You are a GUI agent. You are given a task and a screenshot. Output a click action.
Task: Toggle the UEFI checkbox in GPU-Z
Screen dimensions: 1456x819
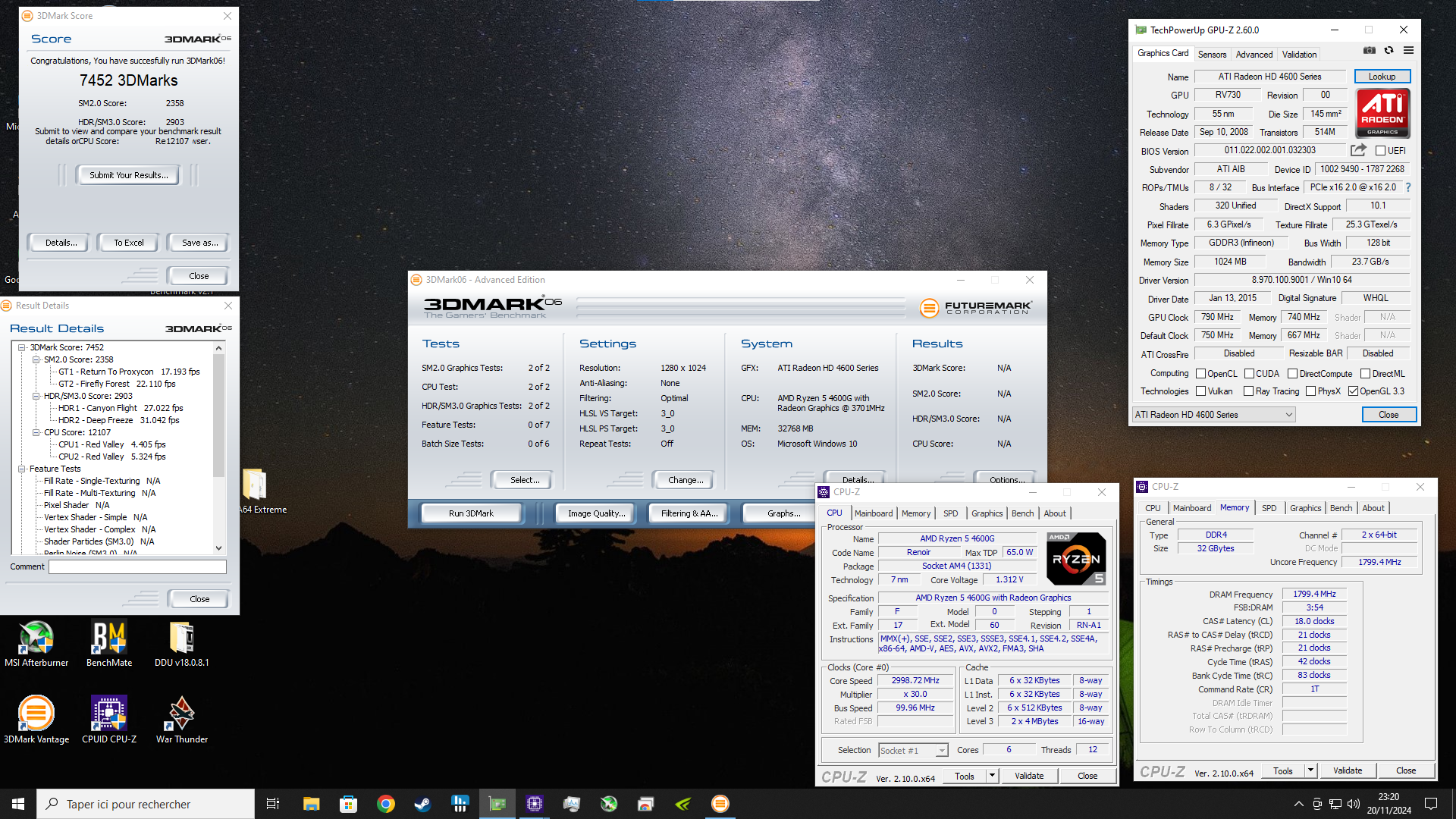click(1380, 151)
